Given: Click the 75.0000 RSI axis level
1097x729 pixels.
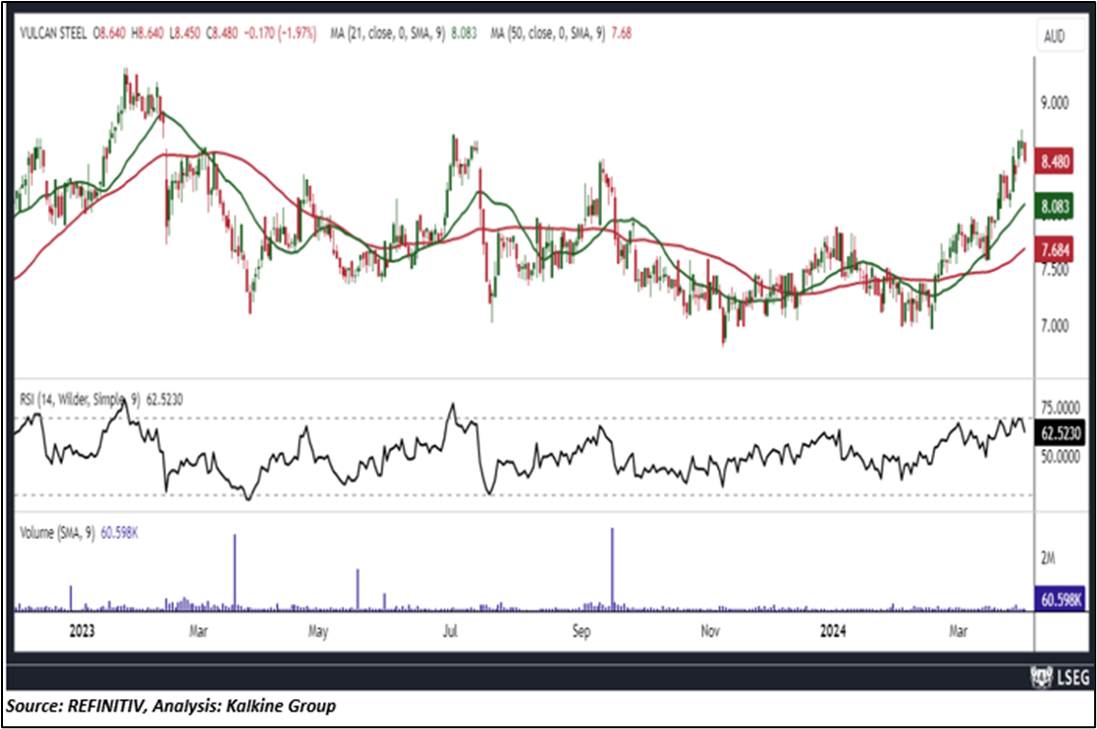Looking at the screenshot, I should pyautogui.click(x=1061, y=408).
